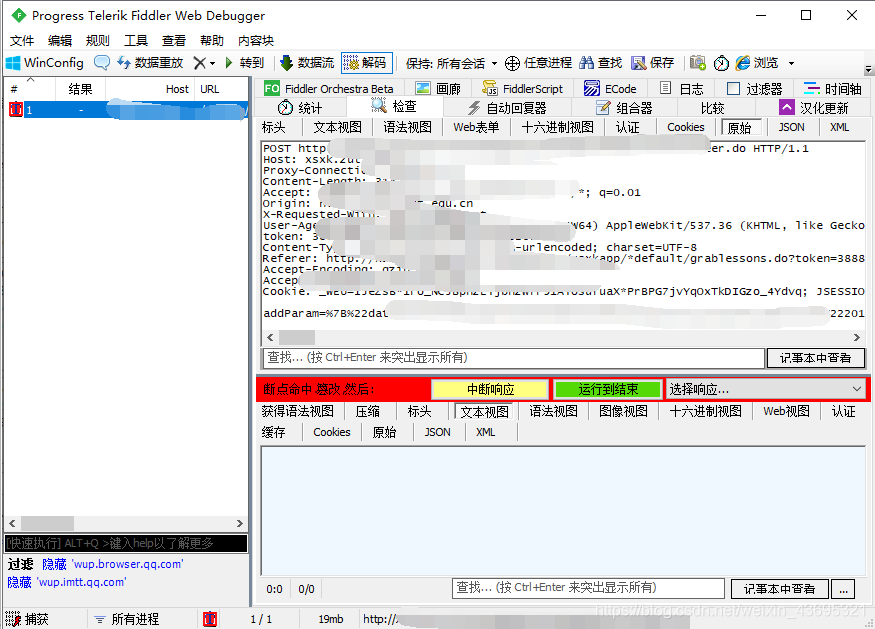Switch to the Log (日志) tab

point(681,89)
